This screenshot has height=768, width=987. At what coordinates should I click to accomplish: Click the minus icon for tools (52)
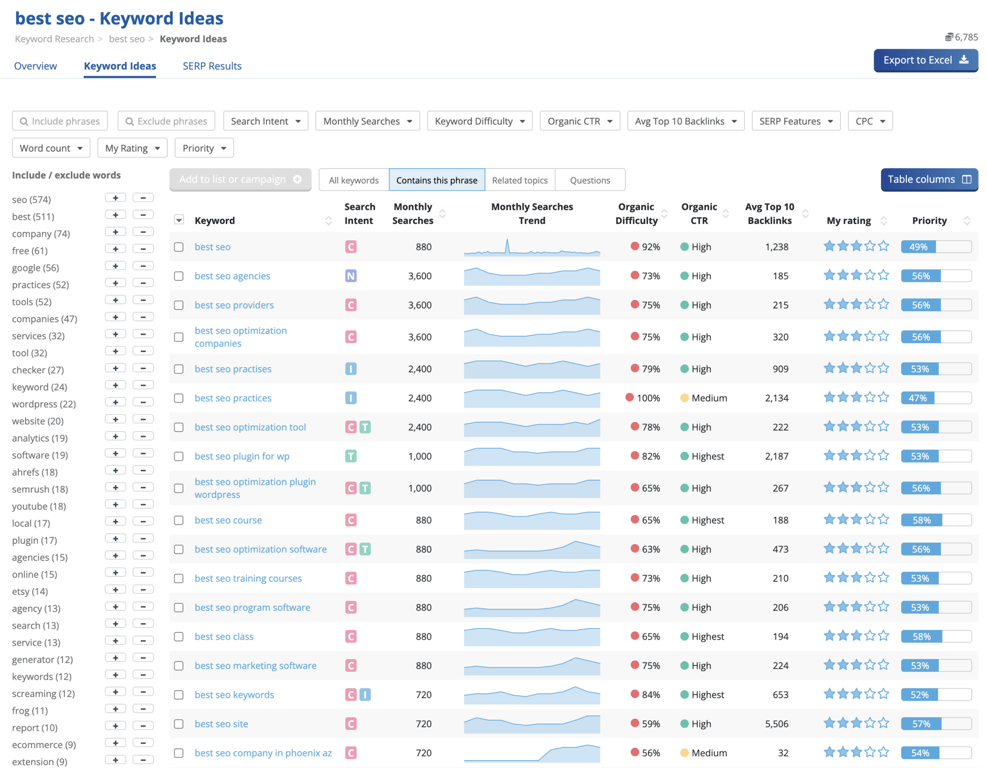pyautogui.click(x=143, y=300)
